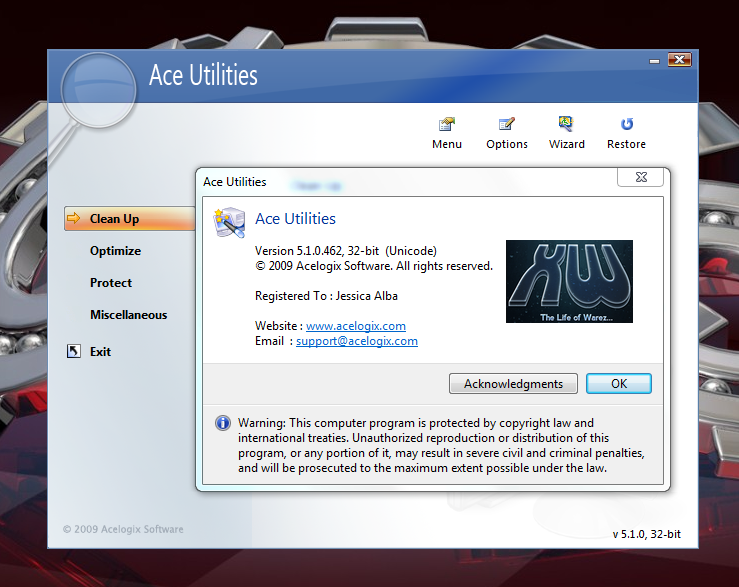Click the 'v 5.1.0, 32-bit' status text

click(647, 534)
